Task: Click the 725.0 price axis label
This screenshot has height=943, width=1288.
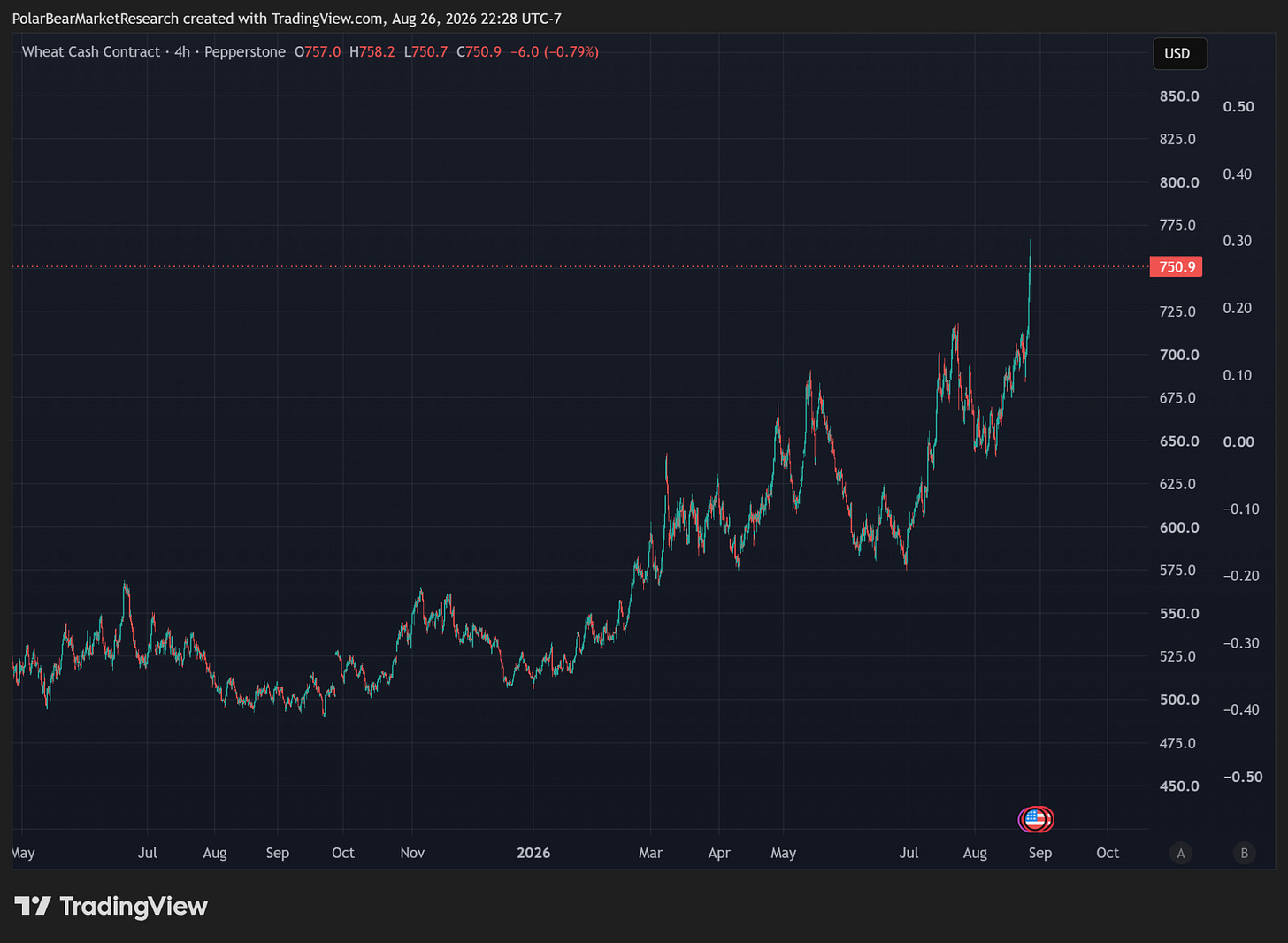Action: (1179, 311)
